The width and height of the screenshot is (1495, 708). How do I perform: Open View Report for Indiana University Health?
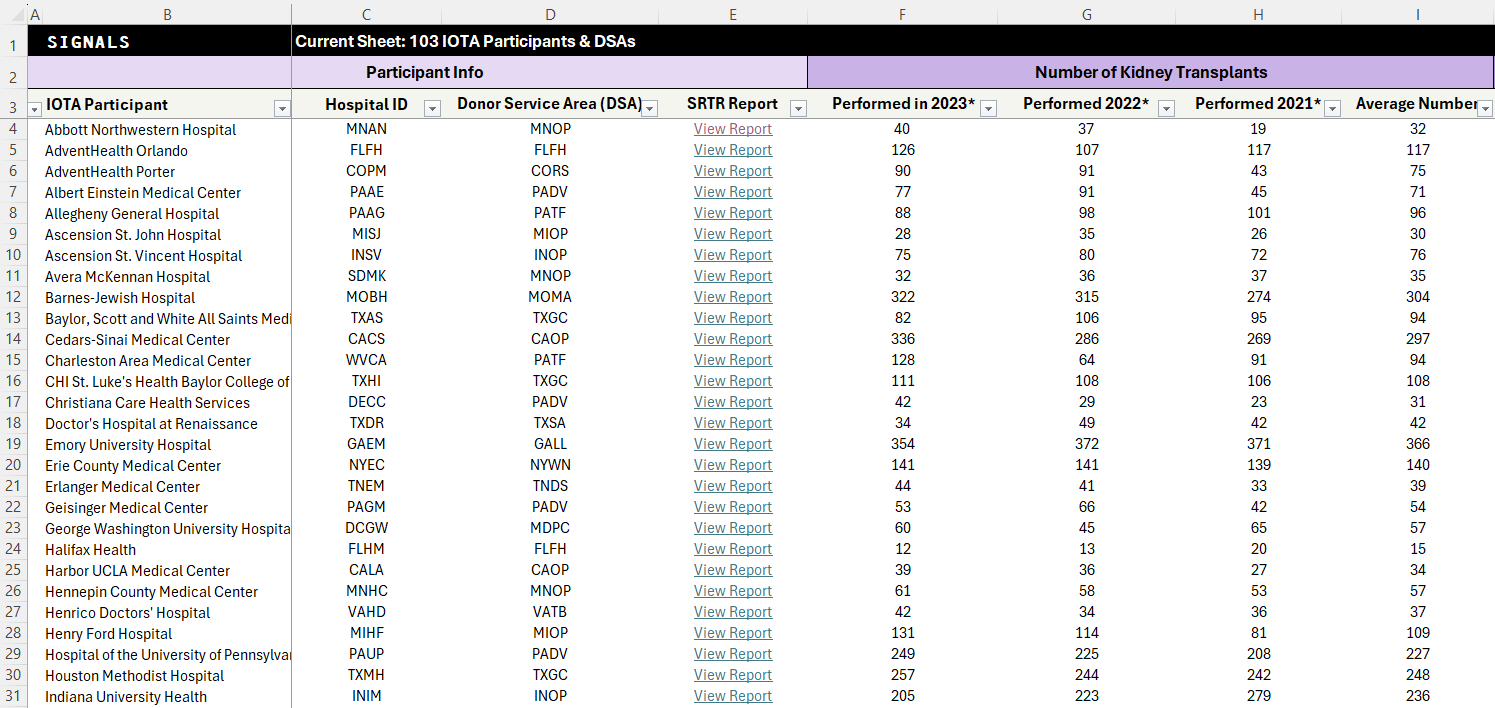click(x=733, y=696)
